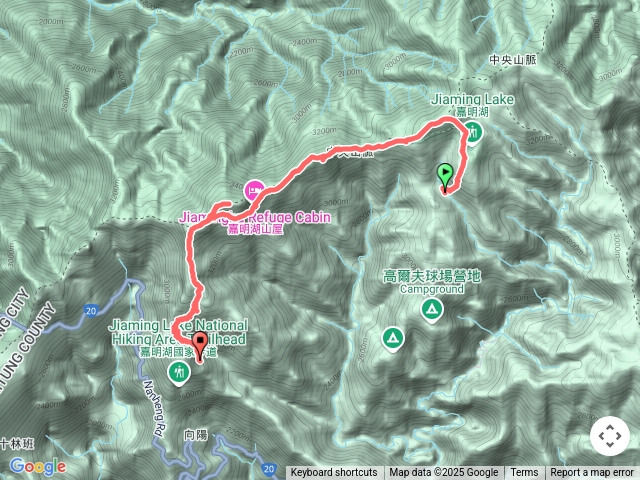
Task: Click the red end point marker
Action: click(x=200, y=347)
